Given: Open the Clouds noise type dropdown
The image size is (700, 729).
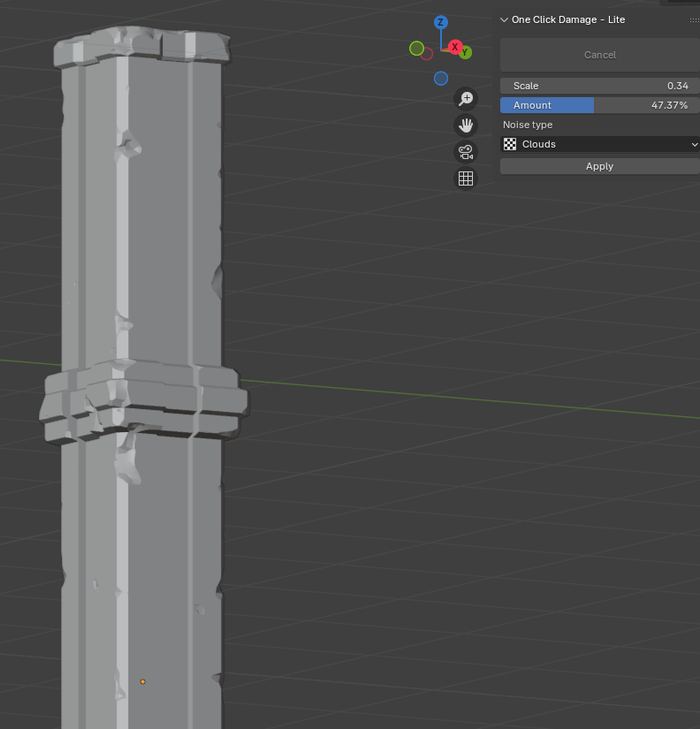Looking at the screenshot, I should pos(600,144).
